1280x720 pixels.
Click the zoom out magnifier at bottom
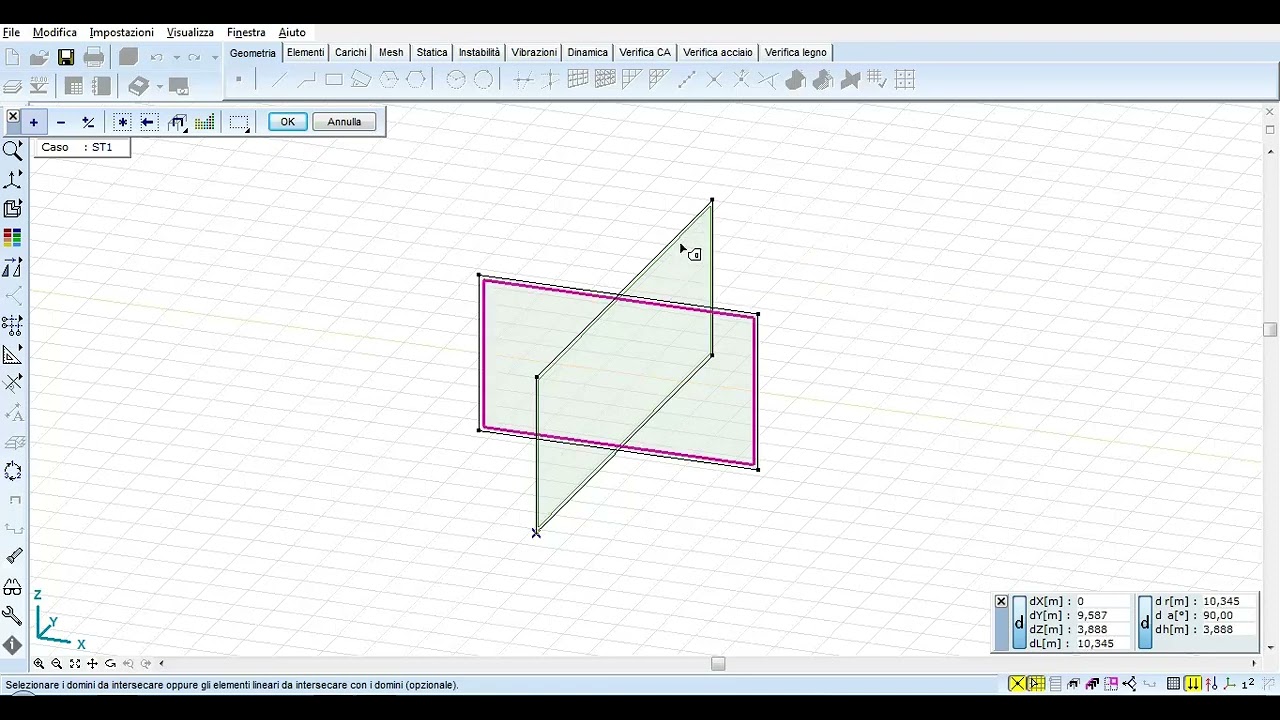click(x=57, y=663)
